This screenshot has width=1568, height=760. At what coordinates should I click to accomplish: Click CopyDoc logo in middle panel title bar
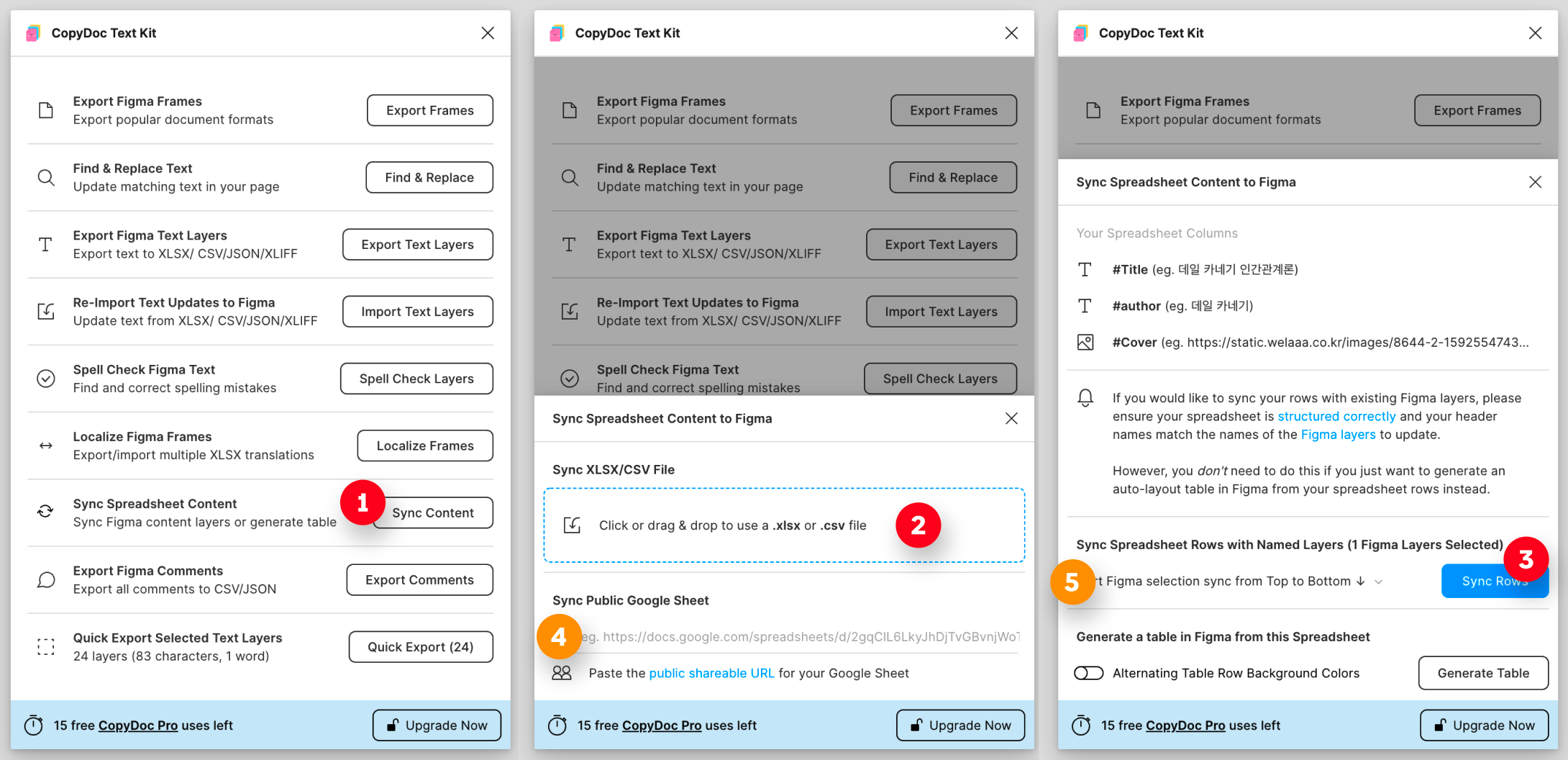click(x=557, y=33)
